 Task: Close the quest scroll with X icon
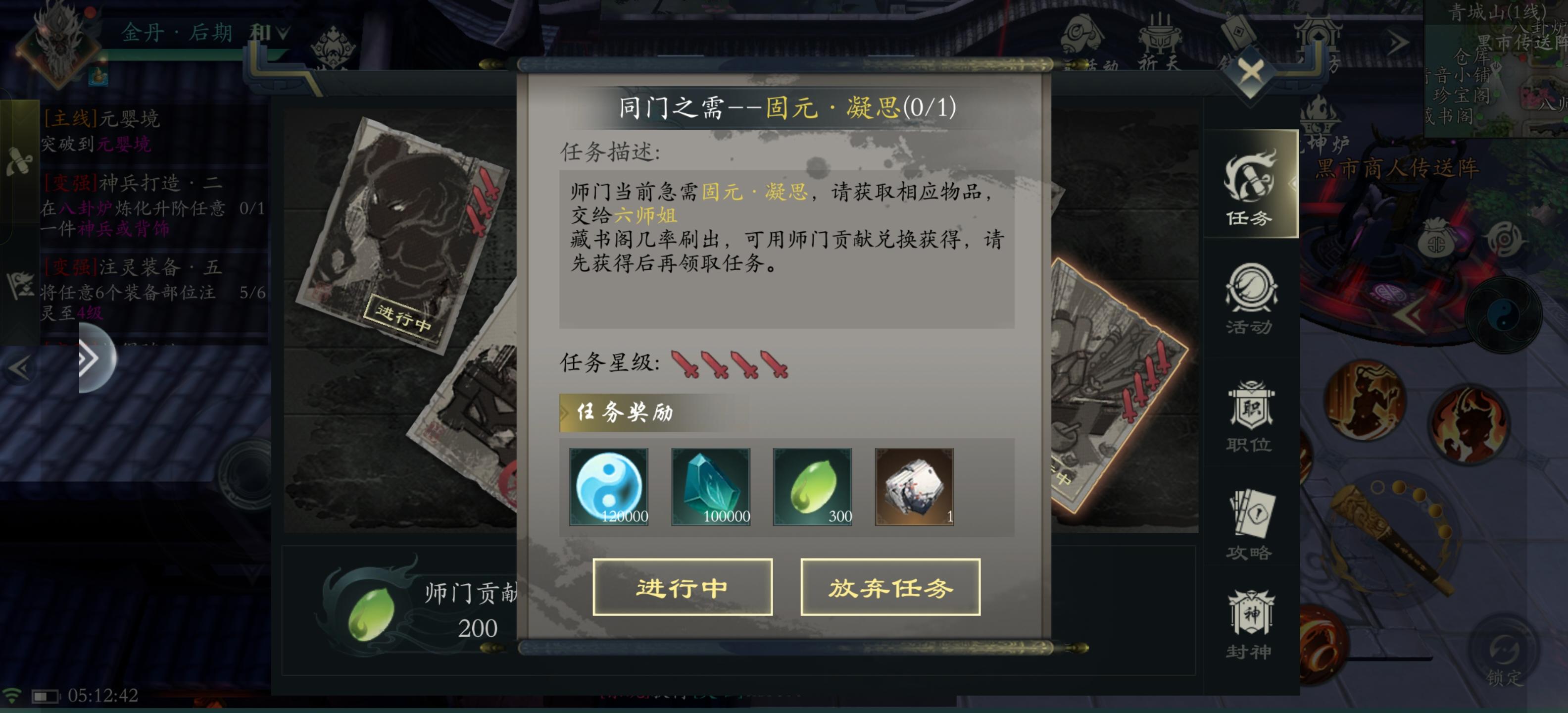coord(1250,72)
